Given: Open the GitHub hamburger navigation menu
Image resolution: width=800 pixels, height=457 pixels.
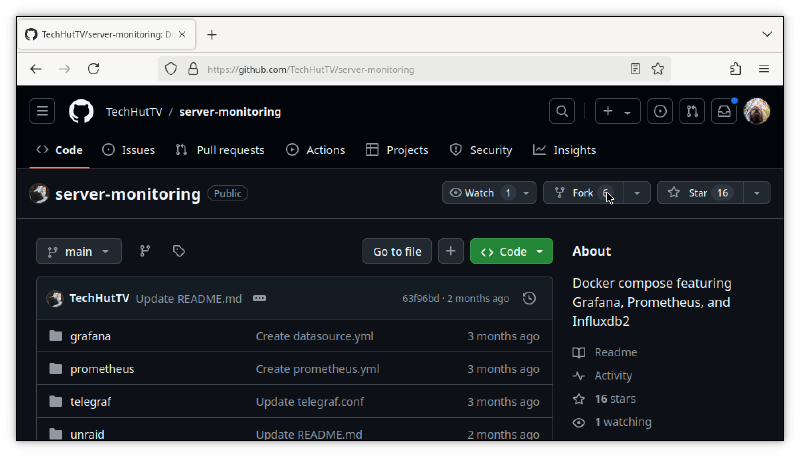Looking at the screenshot, I should pyautogui.click(x=42, y=112).
